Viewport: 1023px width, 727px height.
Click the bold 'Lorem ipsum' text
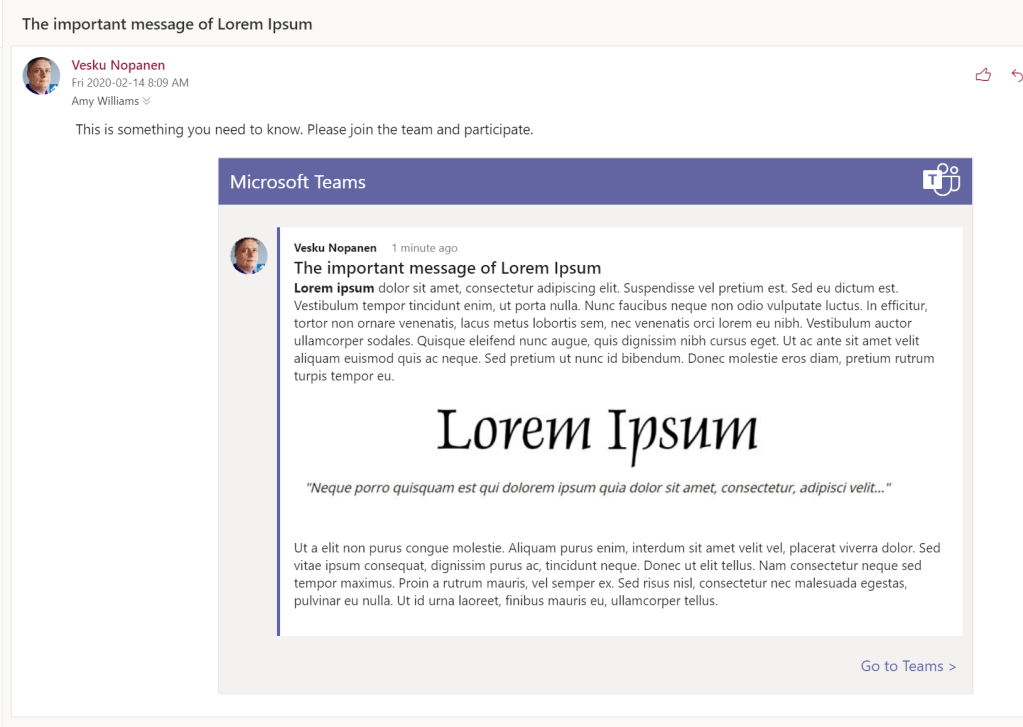point(334,289)
